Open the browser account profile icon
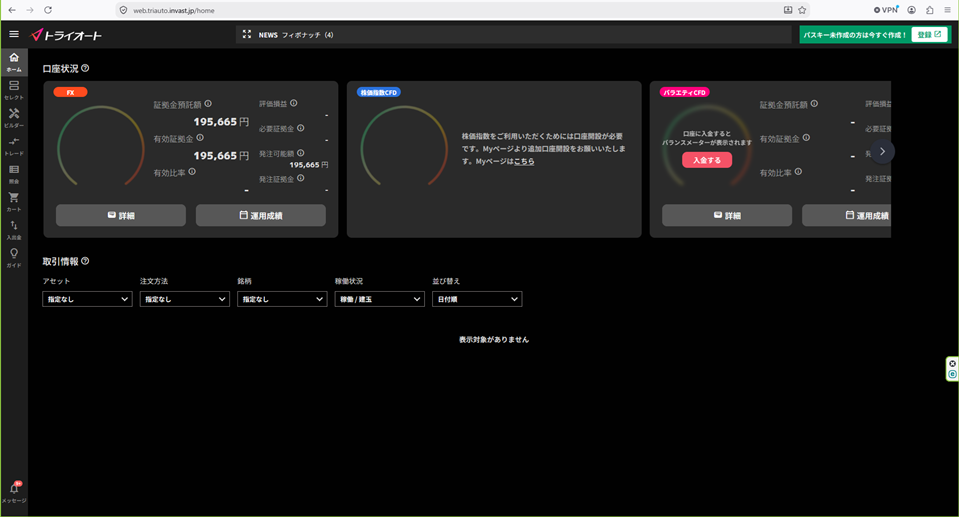Image resolution: width=959 pixels, height=517 pixels. coord(911,10)
